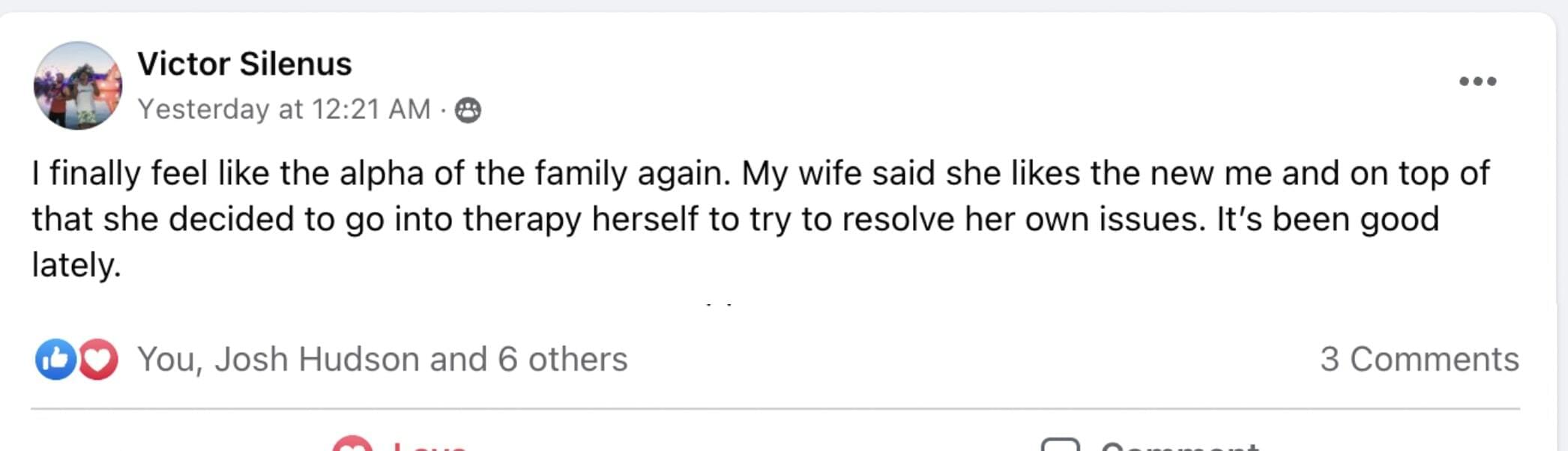This screenshot has height=451, width=1568.
Task: Click the red heart Love reaction icon
Action: [98, 360]
